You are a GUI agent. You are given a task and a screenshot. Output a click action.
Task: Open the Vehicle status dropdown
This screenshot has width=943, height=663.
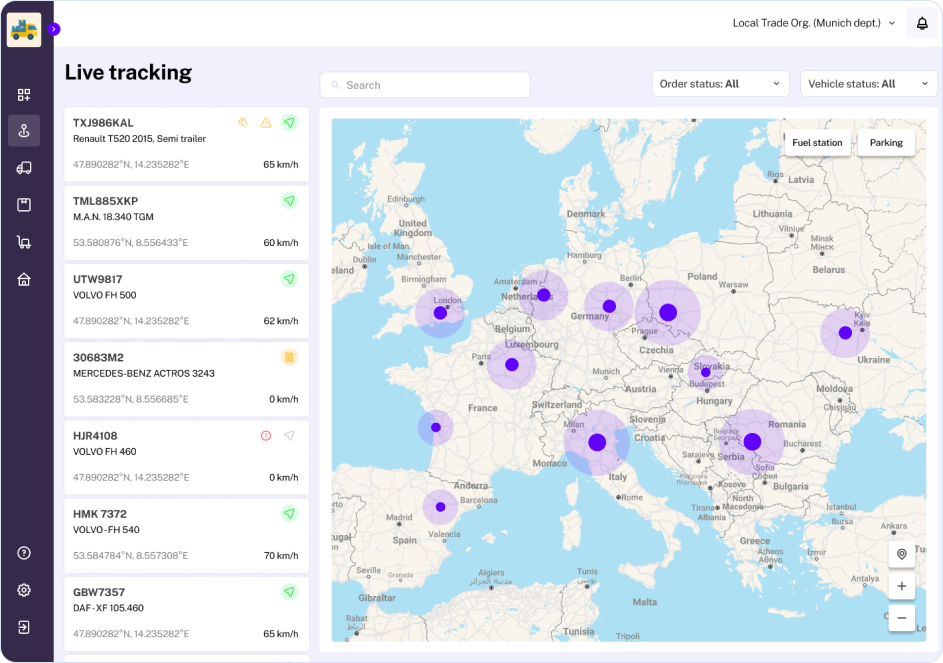click(868, 83)
